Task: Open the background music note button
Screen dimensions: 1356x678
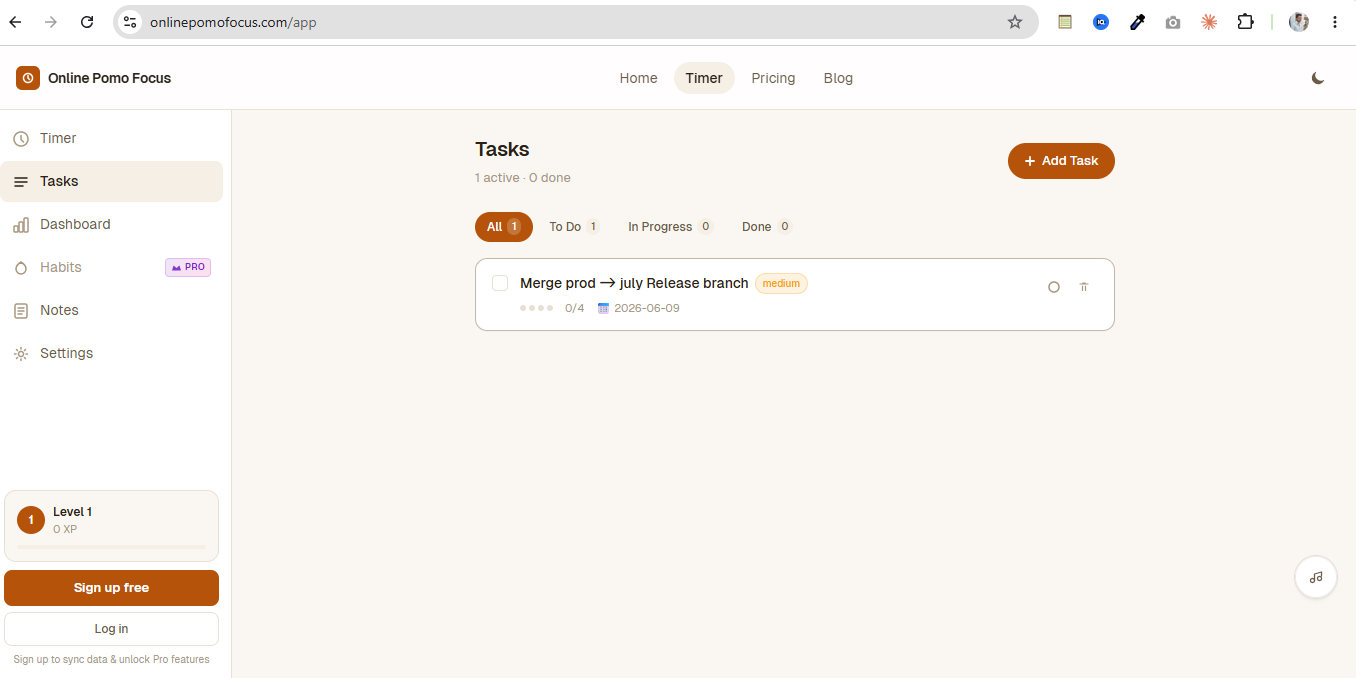Action: [x=1316, y=577]
